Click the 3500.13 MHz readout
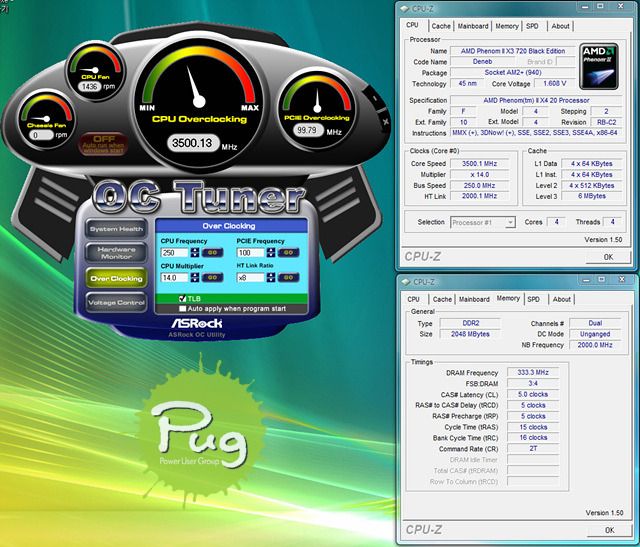The image size is (640, 547). 193,143
